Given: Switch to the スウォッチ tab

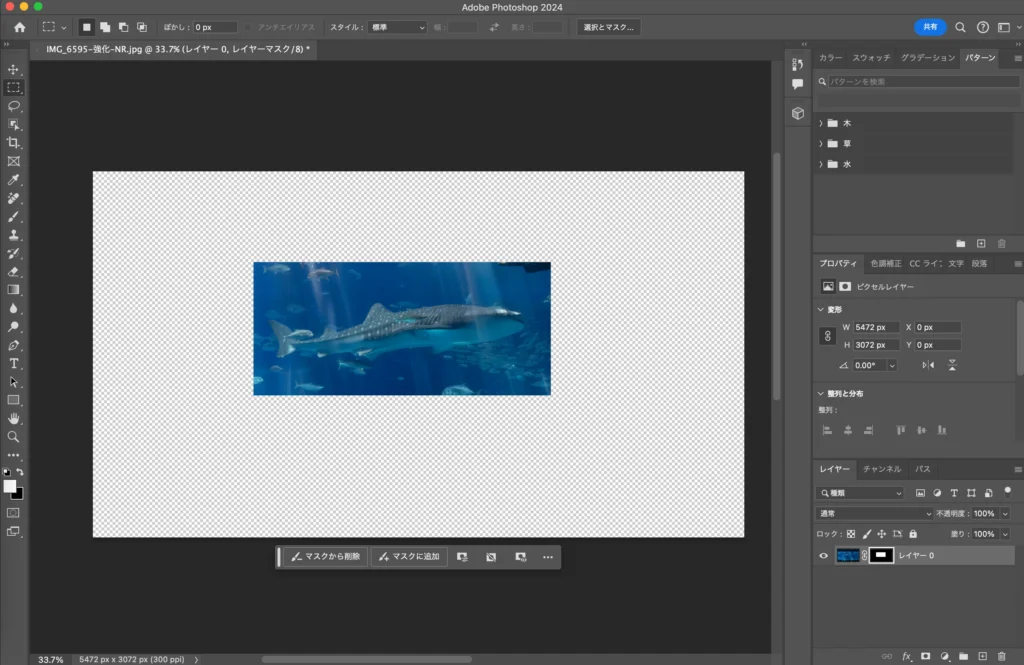Looking at the screenshot, I should click(870, 58).
